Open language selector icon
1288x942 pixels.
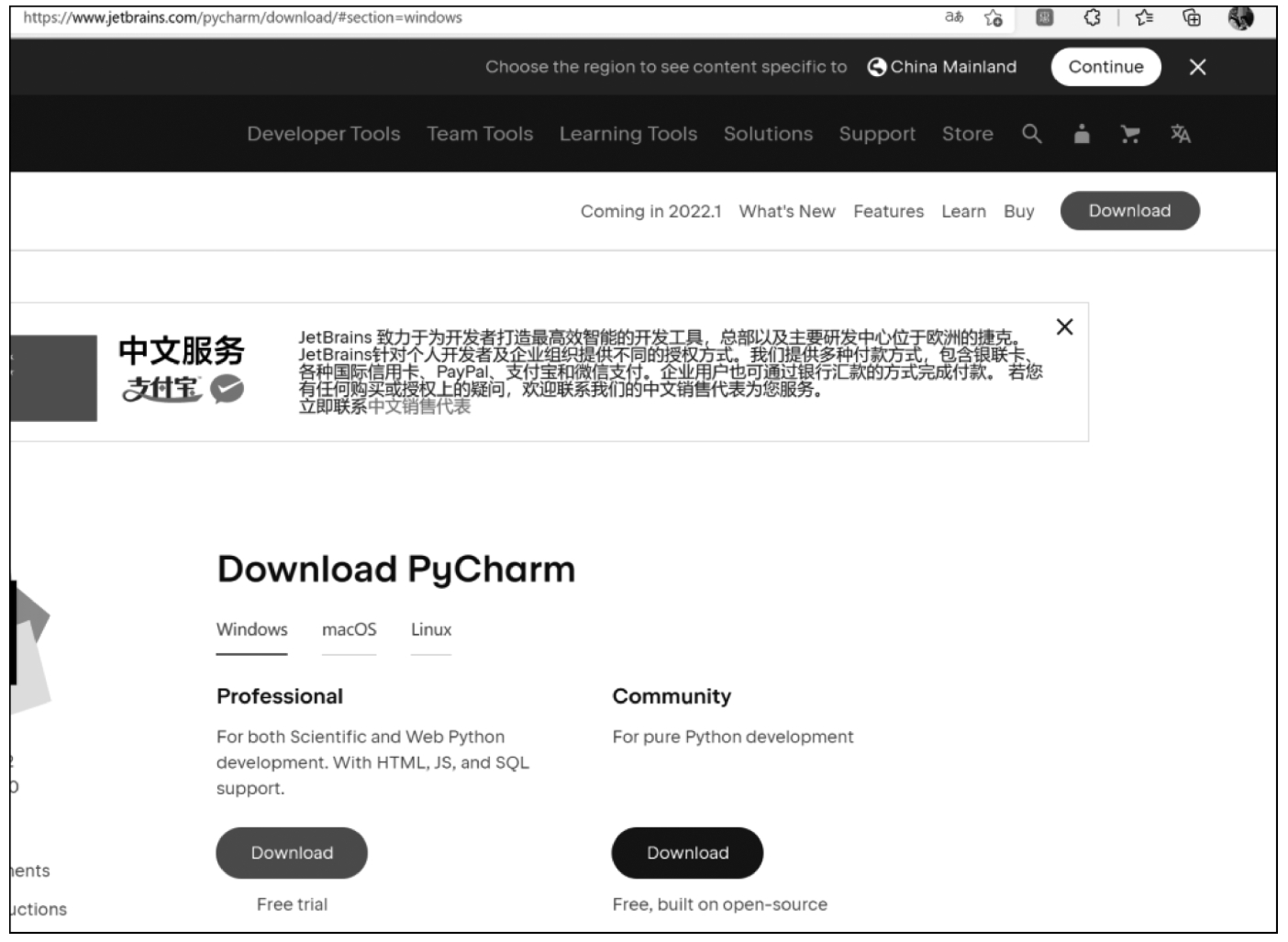click(x=1180, y=134)
